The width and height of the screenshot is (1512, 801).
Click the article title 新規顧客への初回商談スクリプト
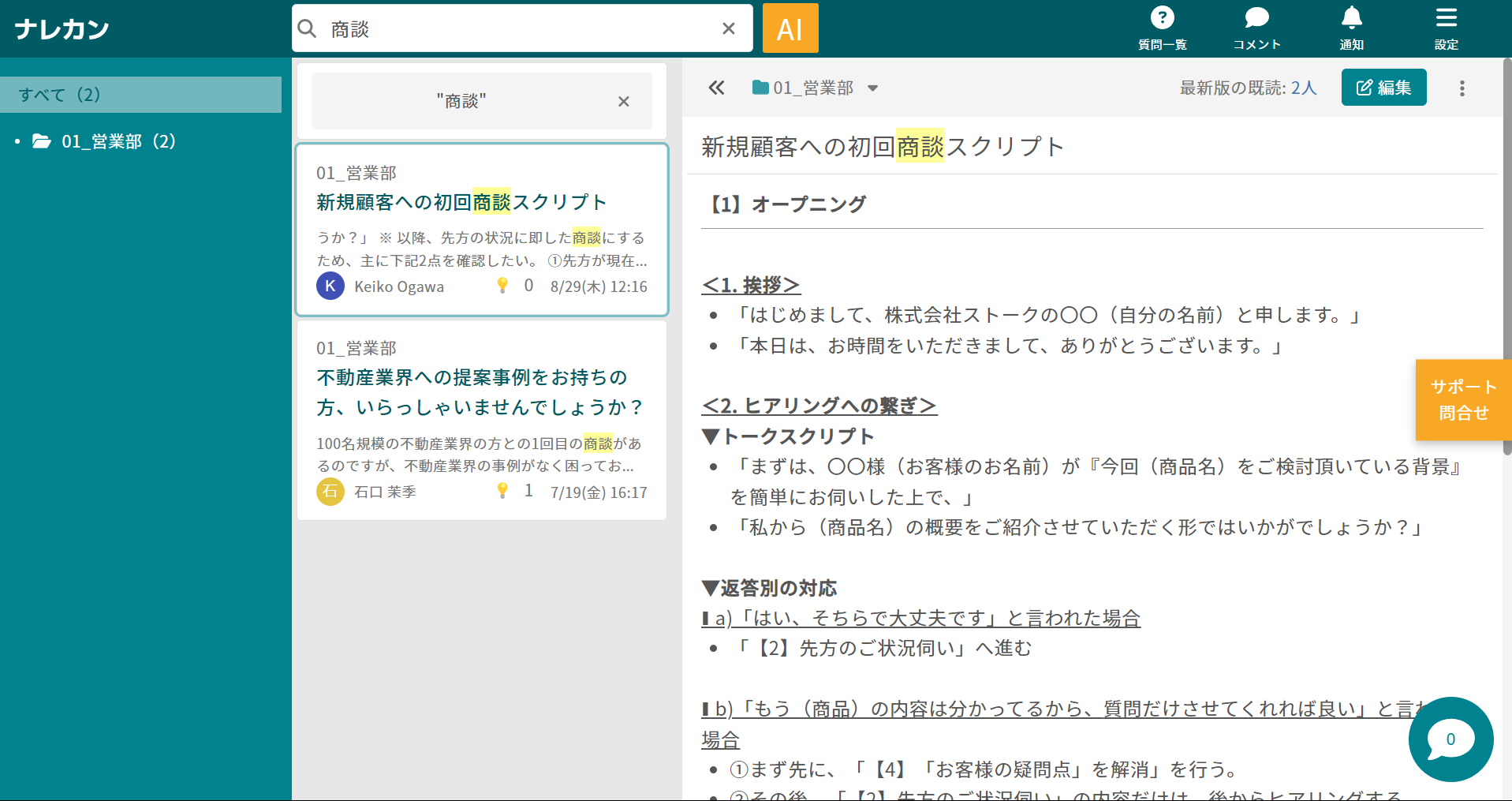coord(883,146)
